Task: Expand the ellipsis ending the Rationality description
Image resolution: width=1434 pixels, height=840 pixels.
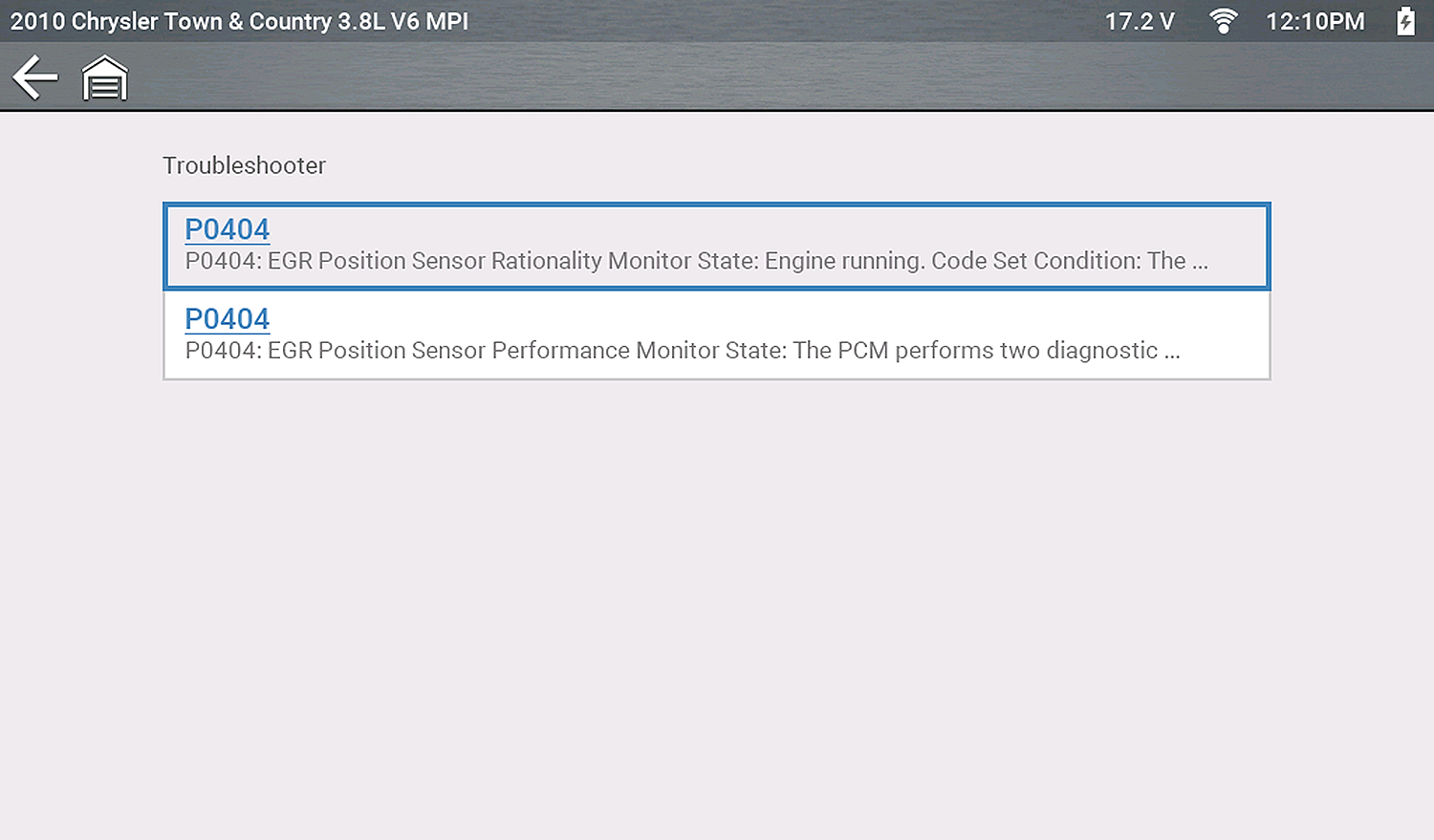Action: 1200,263
